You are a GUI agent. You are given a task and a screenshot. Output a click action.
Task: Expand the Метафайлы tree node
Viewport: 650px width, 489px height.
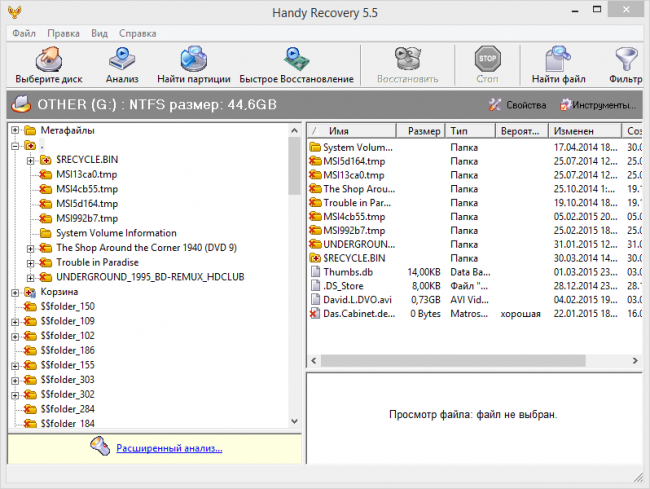pos(15,131)
